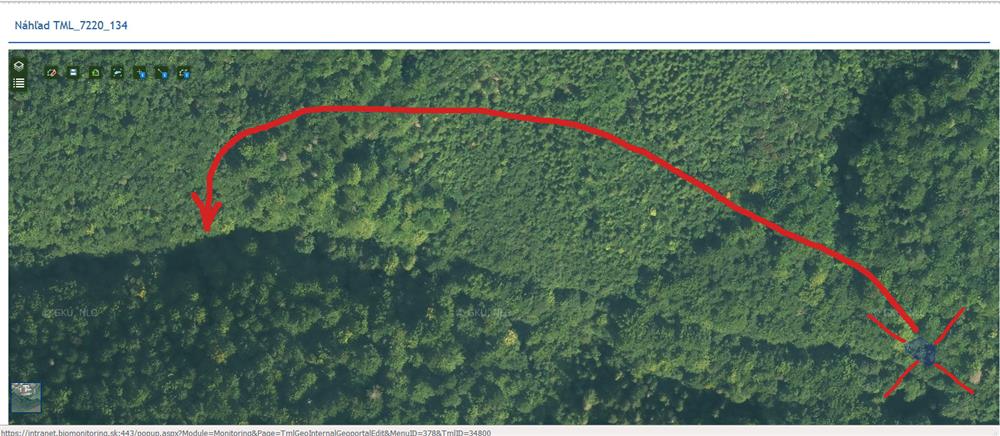
Task: Click the Náhľad TML_7220_134 heading
Action: [x=71, y=25]
